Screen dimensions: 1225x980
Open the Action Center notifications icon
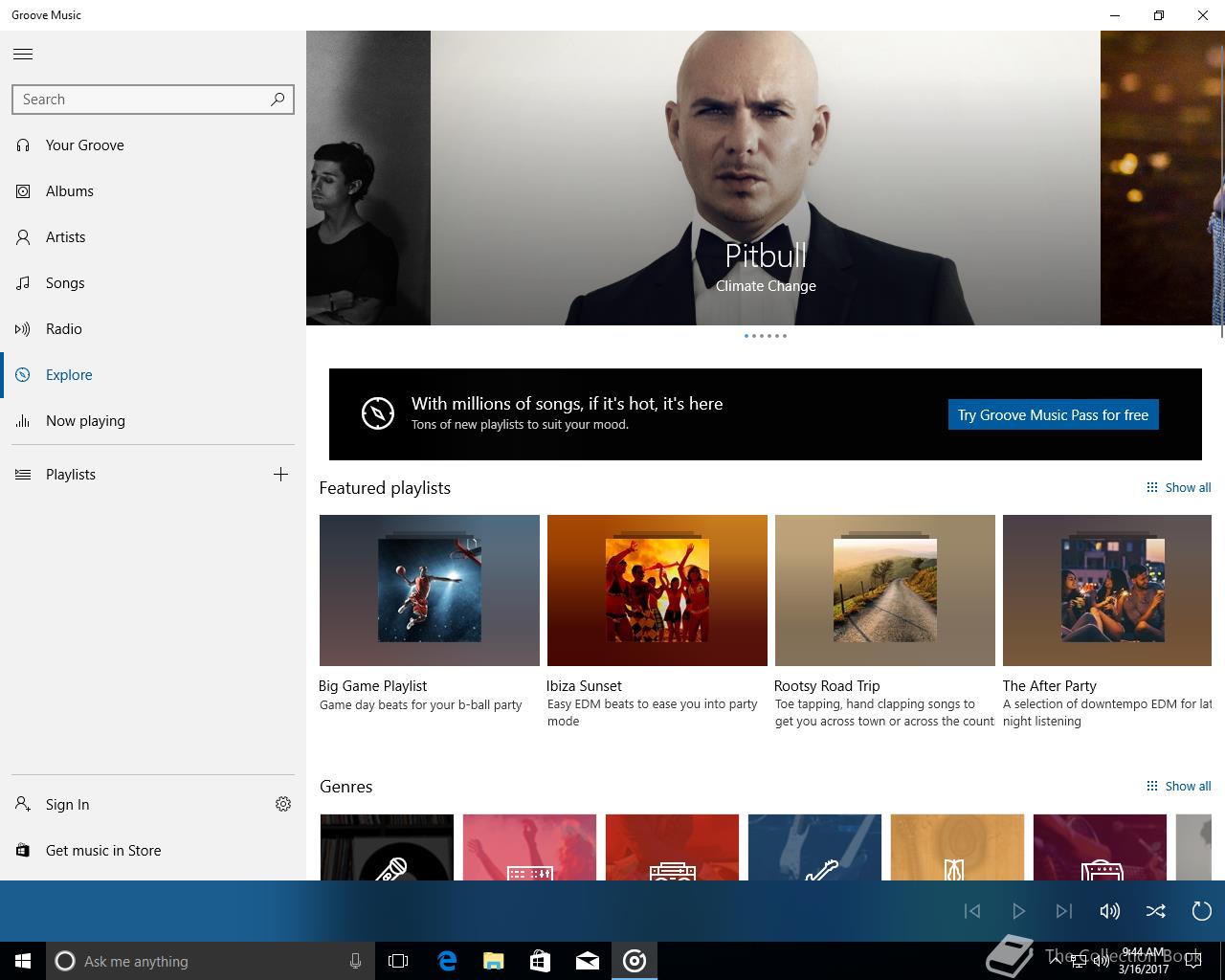[1193, 962]
